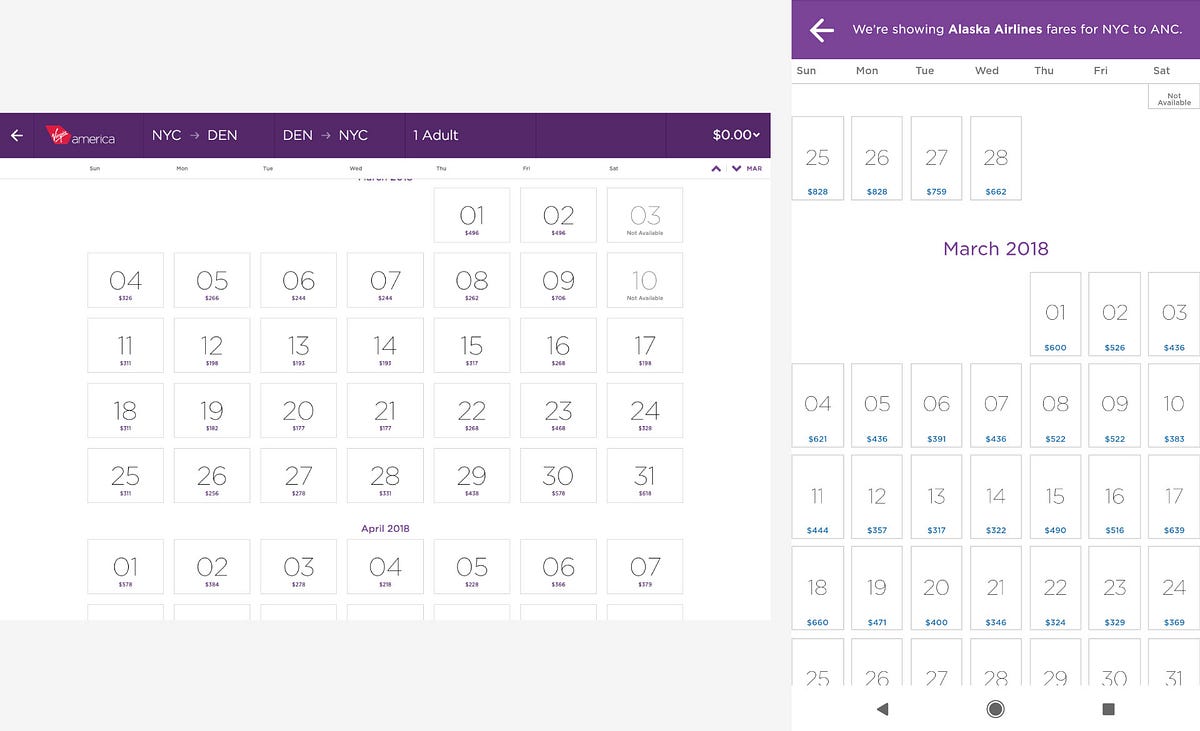Image resolution: width=1200 pixels, height=731 pixels.
Task: Tap March 24 at $369 on Alaska
Action: (x=1174, y=588)
